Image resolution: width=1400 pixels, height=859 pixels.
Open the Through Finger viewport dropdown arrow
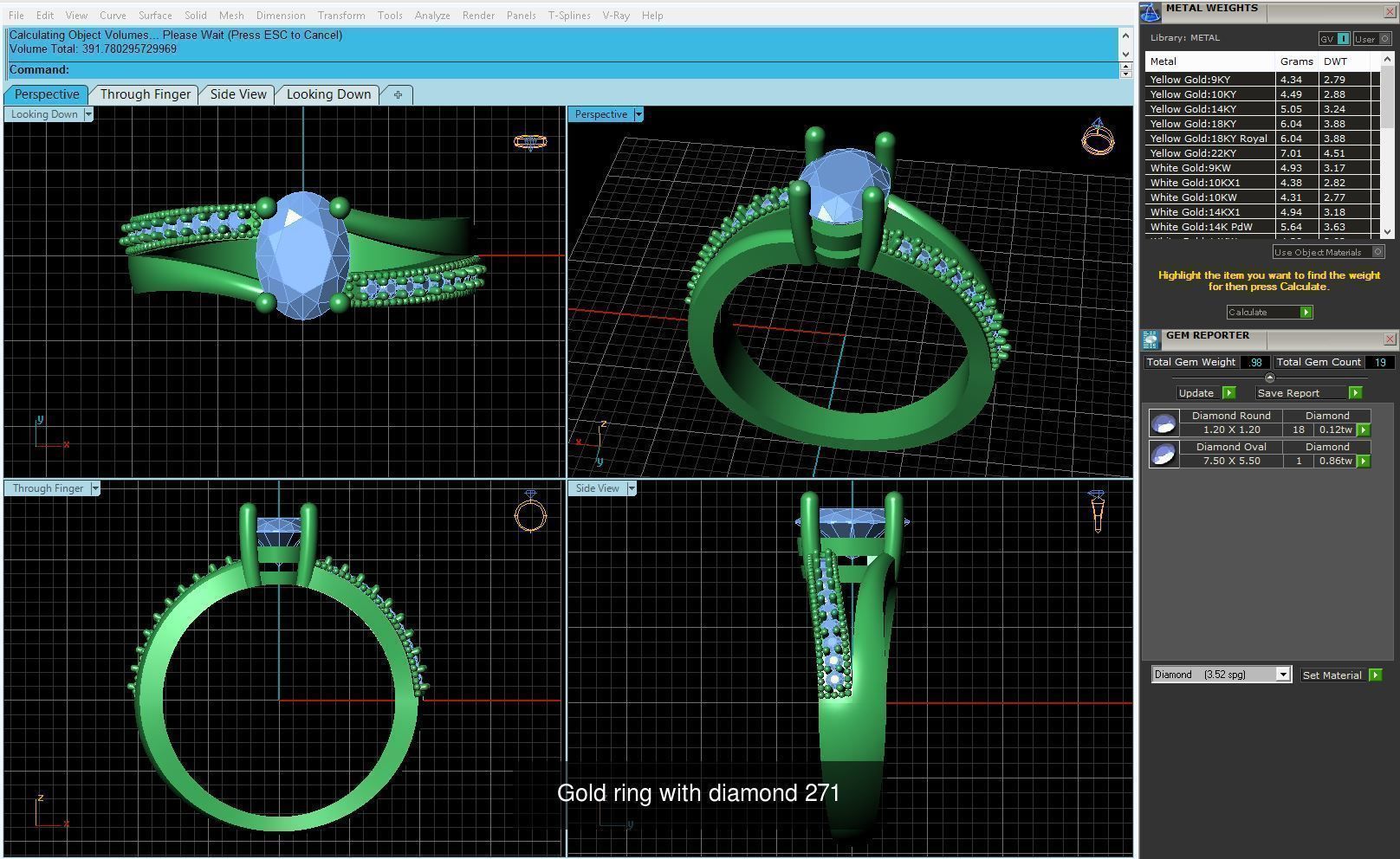point(95,488)
